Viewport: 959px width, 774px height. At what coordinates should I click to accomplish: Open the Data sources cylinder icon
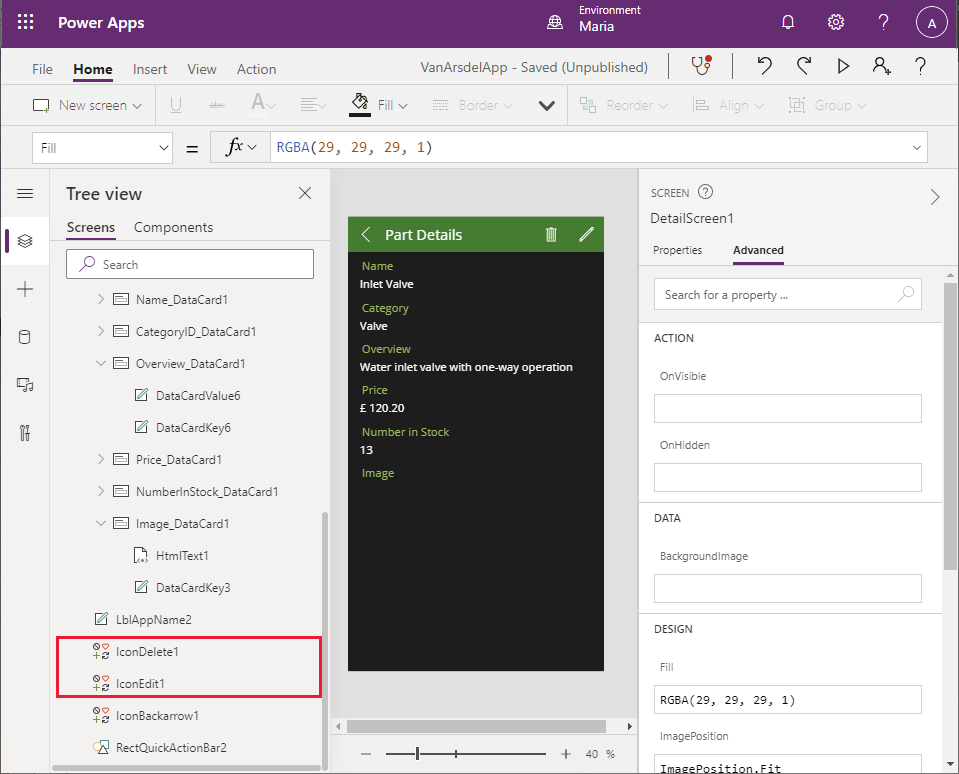coord(25,337)
